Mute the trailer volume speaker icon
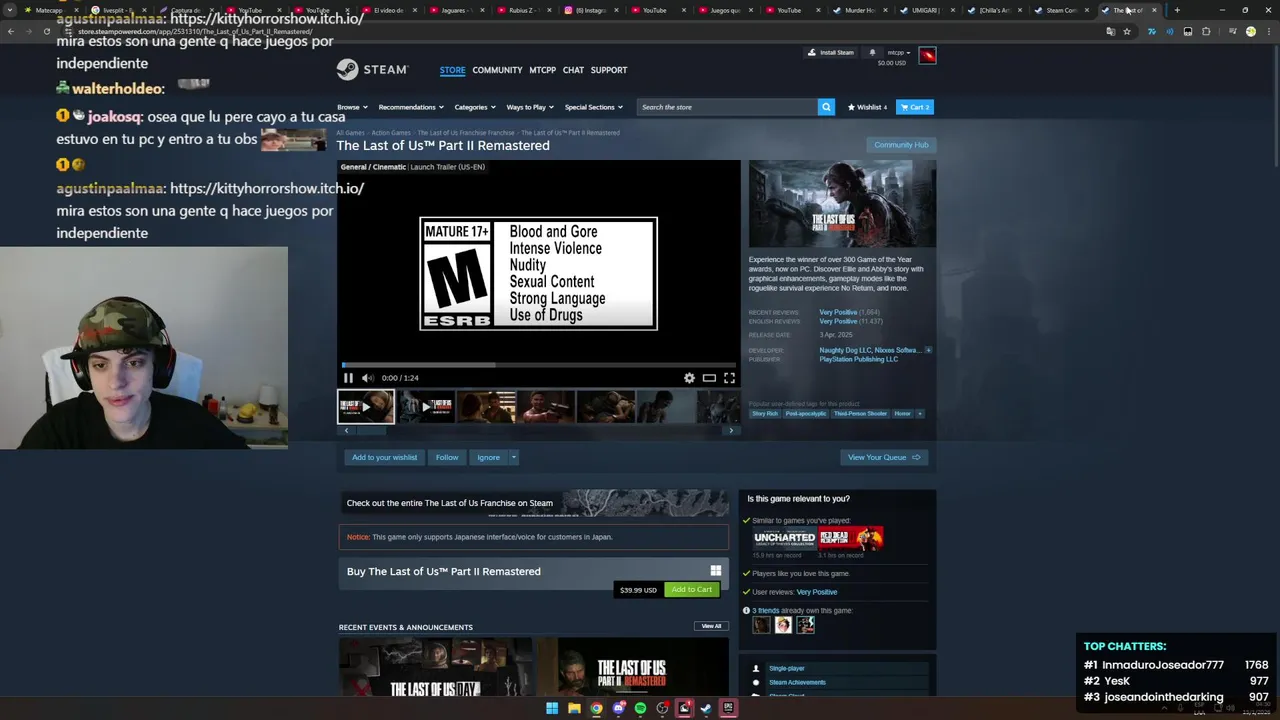 (x=367, y=378)
